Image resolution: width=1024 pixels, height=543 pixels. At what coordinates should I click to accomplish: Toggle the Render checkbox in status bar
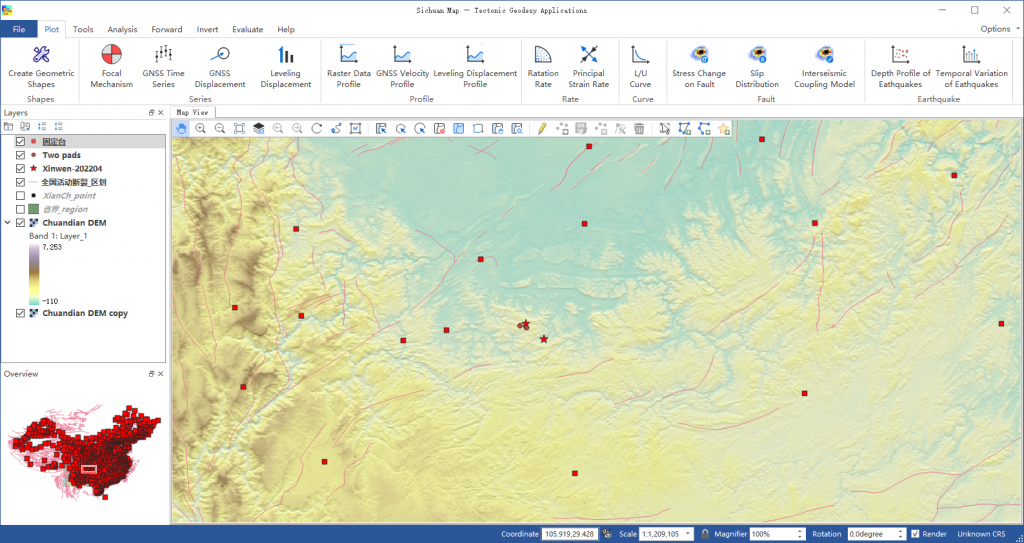coord(915,534)
